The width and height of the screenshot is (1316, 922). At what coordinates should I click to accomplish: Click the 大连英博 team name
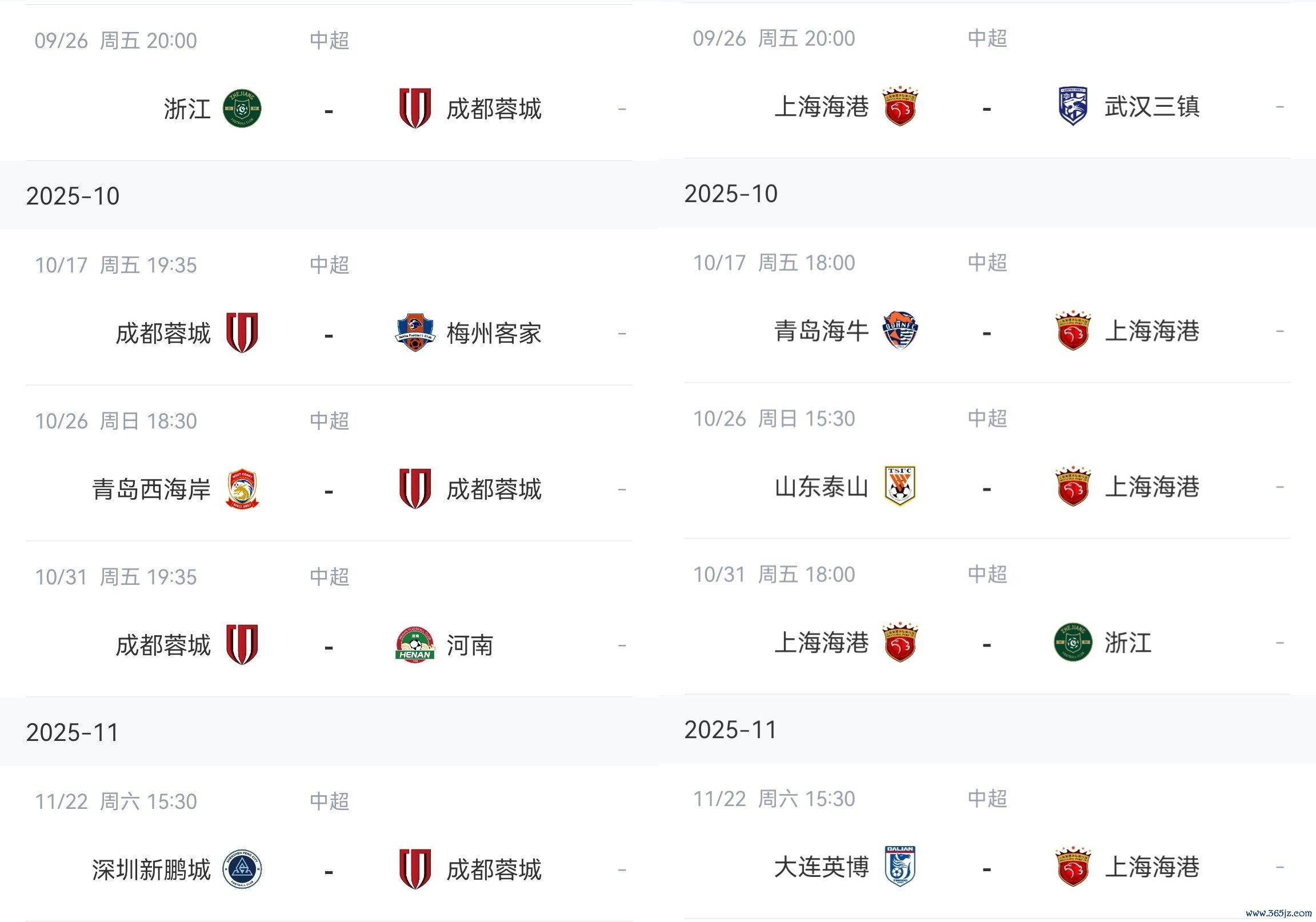(821, 867)
